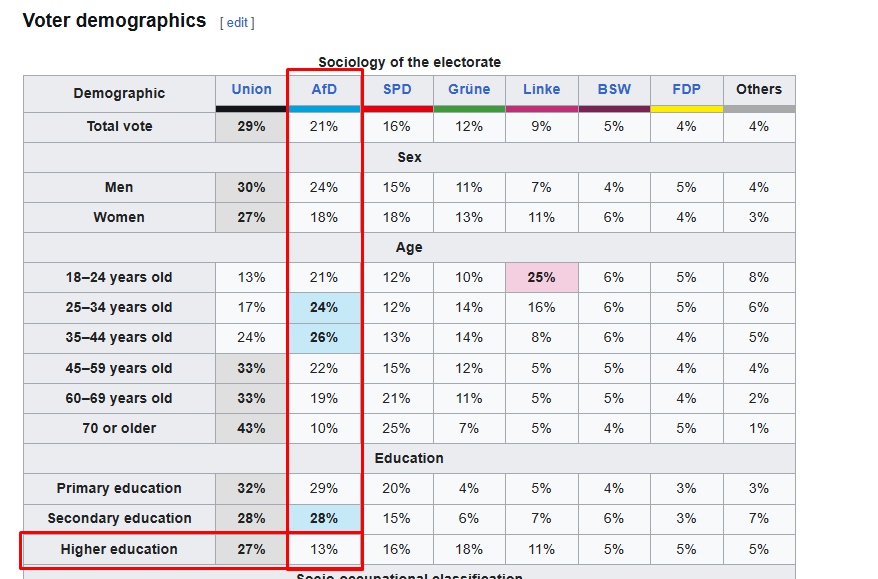Select the Total vote row header

119,127
